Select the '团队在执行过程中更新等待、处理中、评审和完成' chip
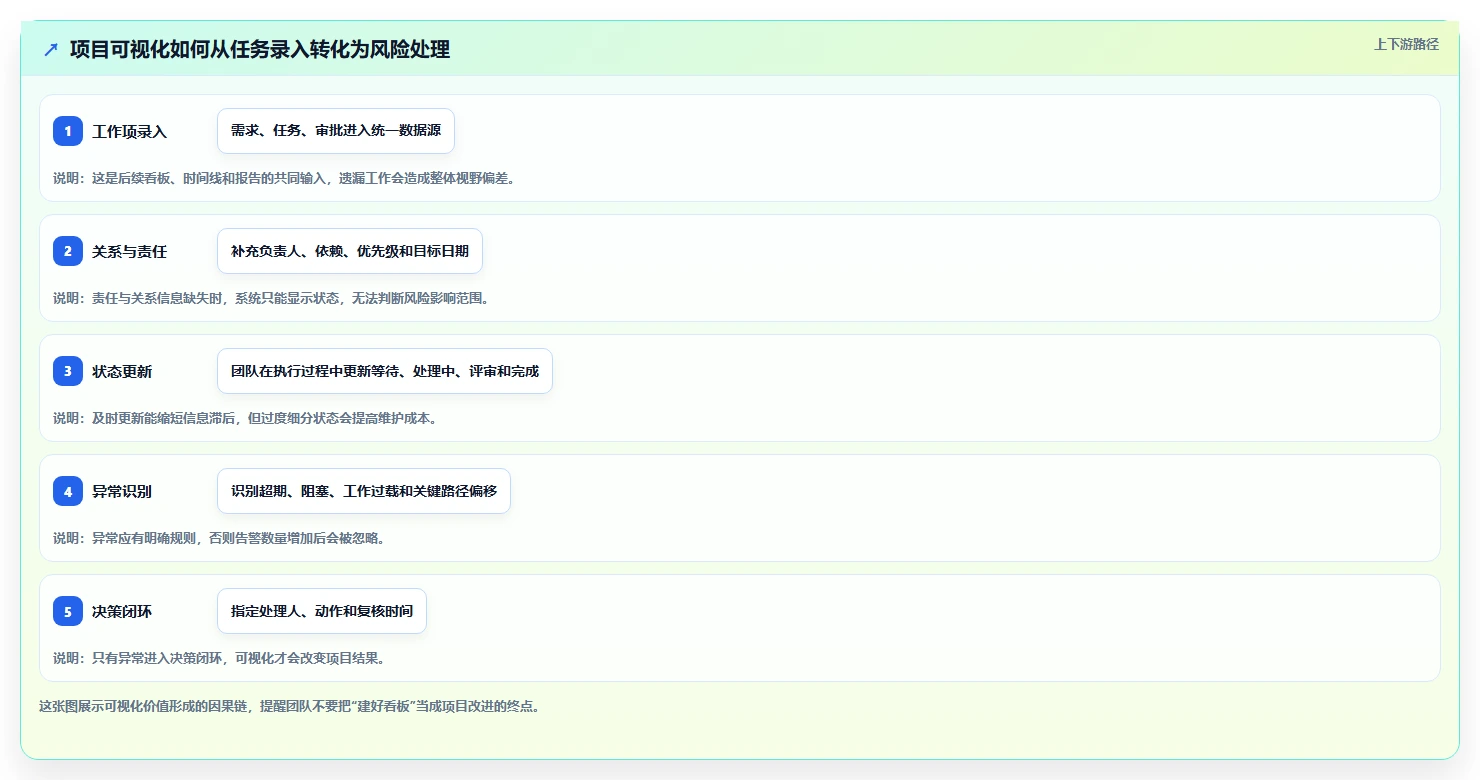 pos(385,371)
